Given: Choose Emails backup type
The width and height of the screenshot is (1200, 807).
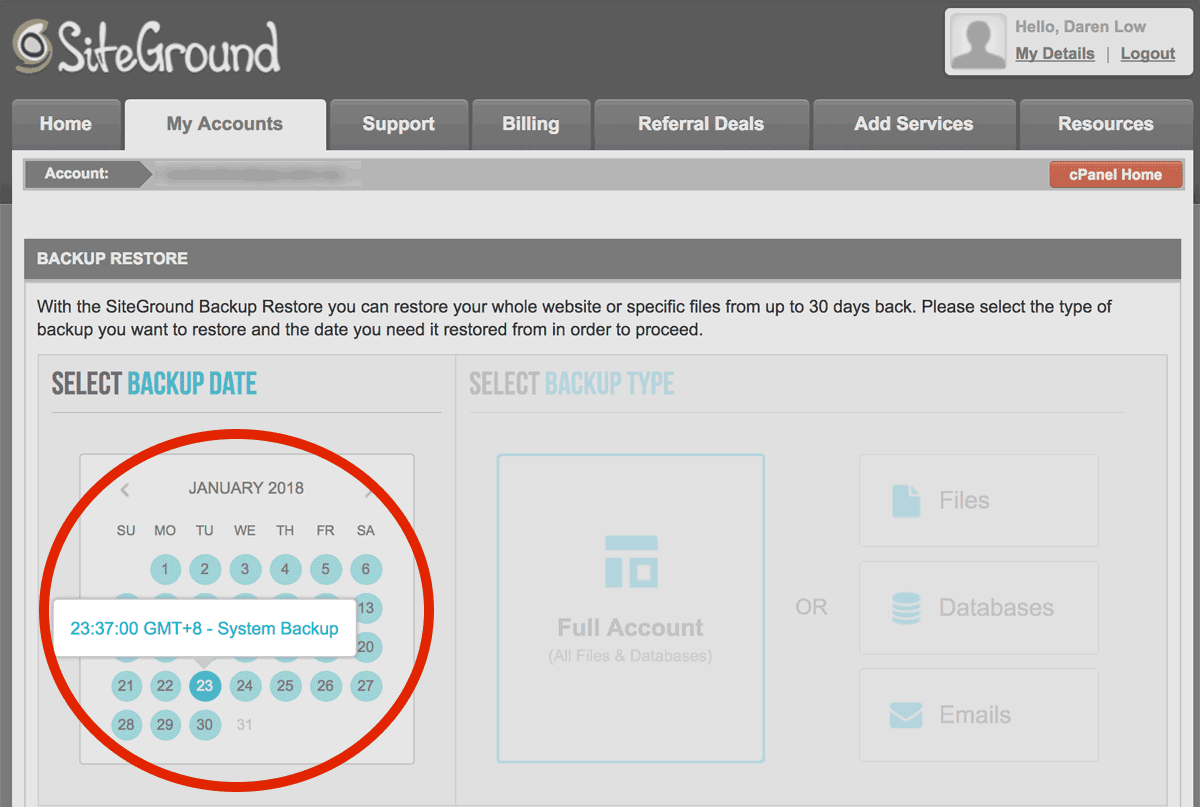Looking at the screenshot, I should coord(979,716).
